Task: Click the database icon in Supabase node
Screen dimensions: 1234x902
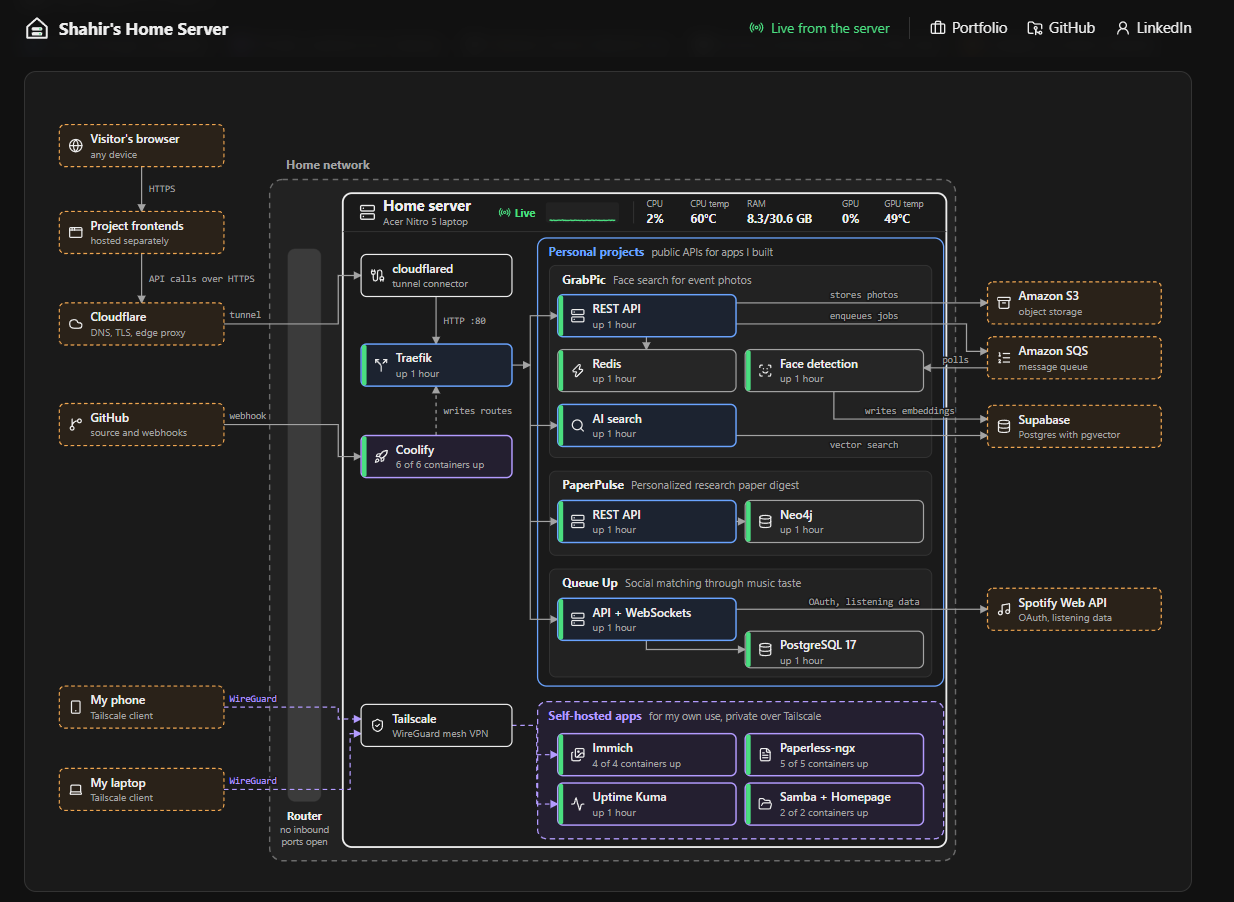Action: (x=1003, y=427)
